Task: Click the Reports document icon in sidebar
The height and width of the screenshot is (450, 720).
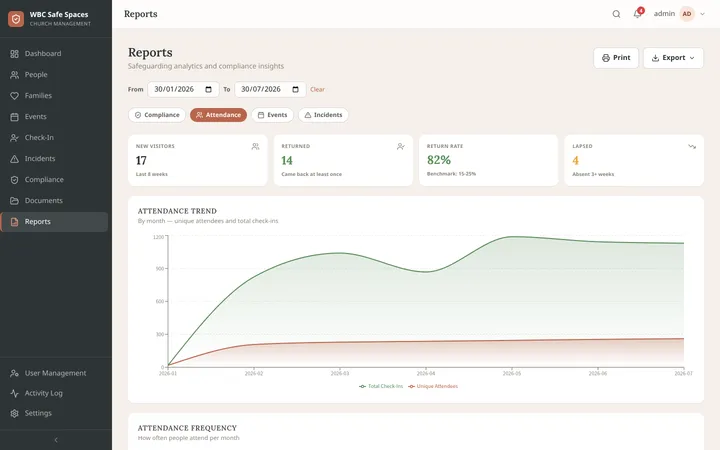Action: coord(15,222)
